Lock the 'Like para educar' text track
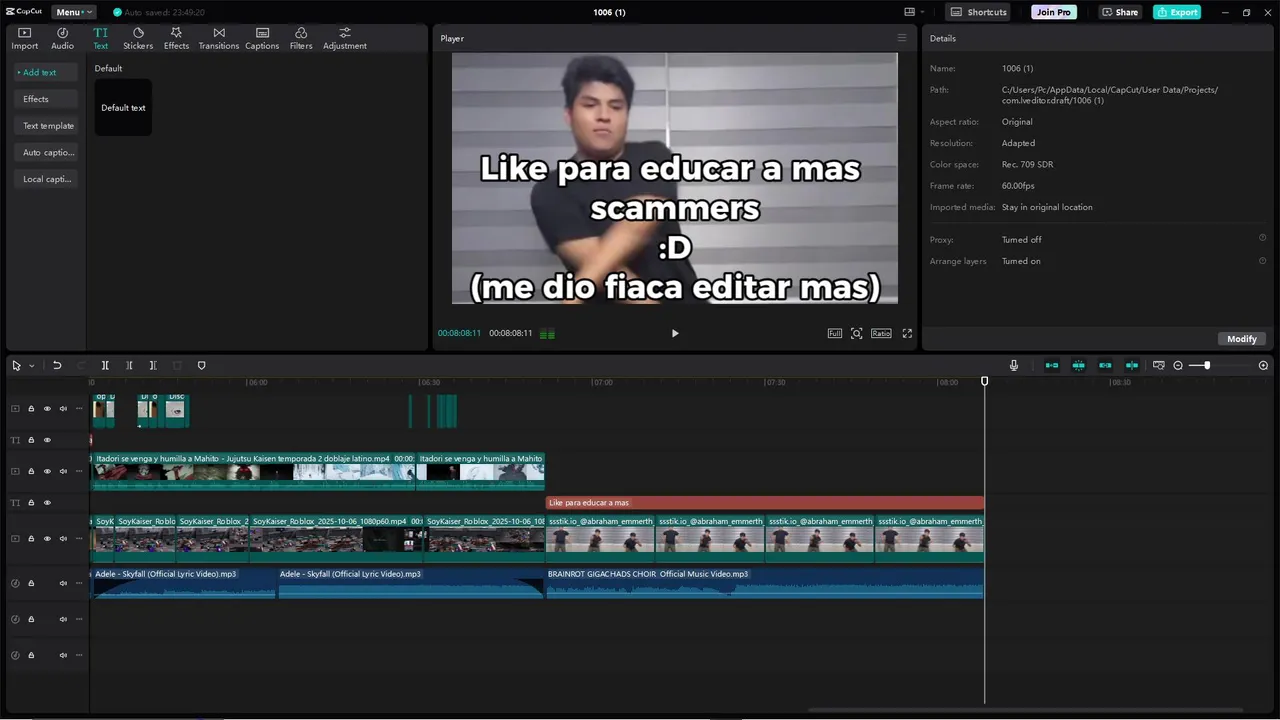This screenshot has width=1280, height=720. click(x=31, y=502)
